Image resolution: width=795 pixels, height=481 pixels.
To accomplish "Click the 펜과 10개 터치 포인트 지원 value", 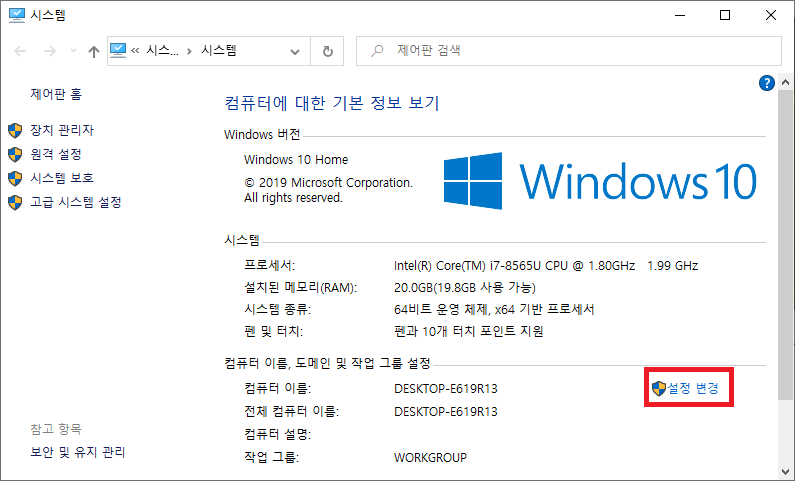I will point(469,331).
